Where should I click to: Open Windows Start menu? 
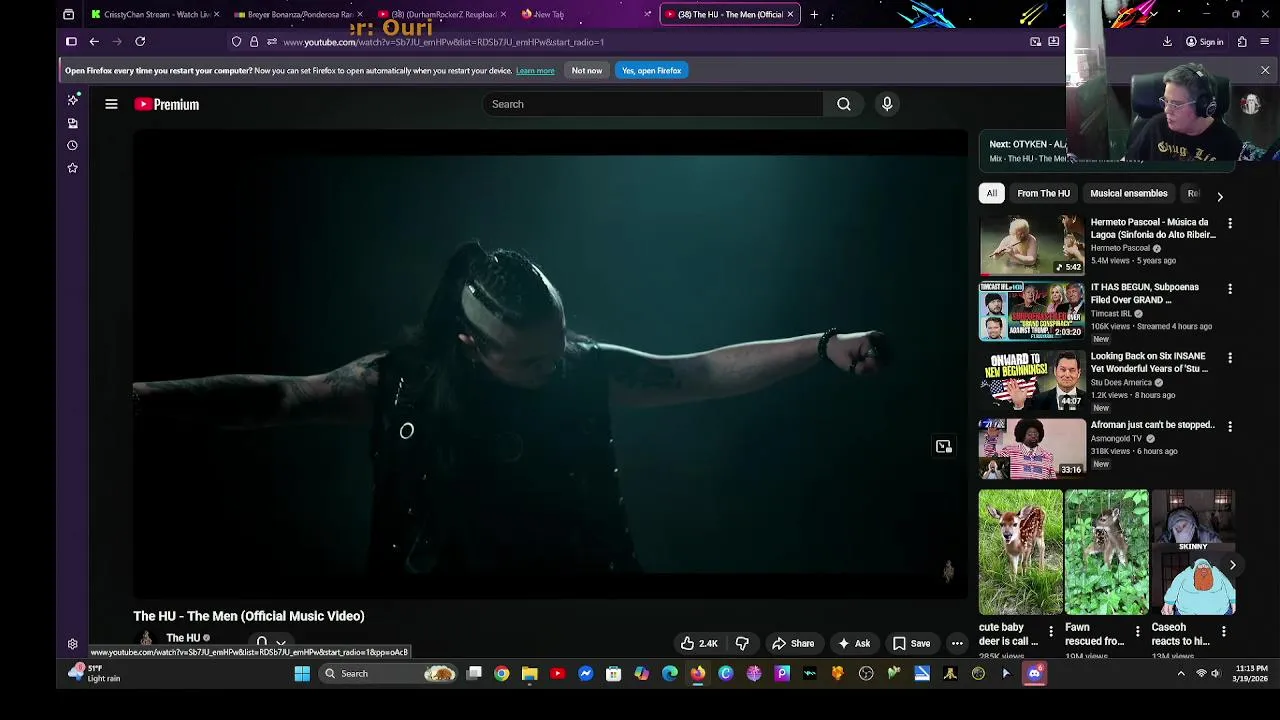[x=302, y=674]
